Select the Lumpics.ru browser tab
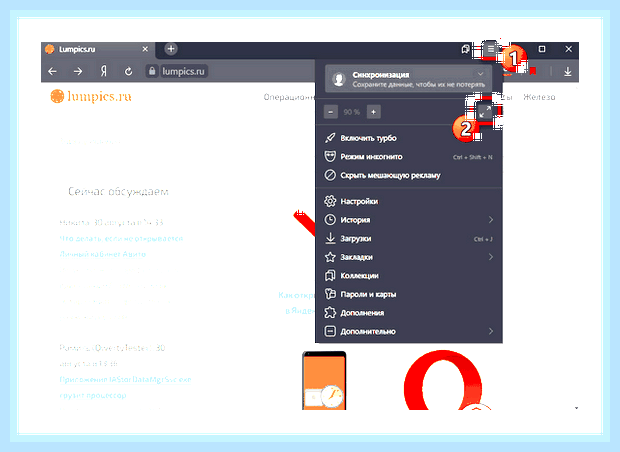Screen dimensions: 620x452 (x=98, y=49)
